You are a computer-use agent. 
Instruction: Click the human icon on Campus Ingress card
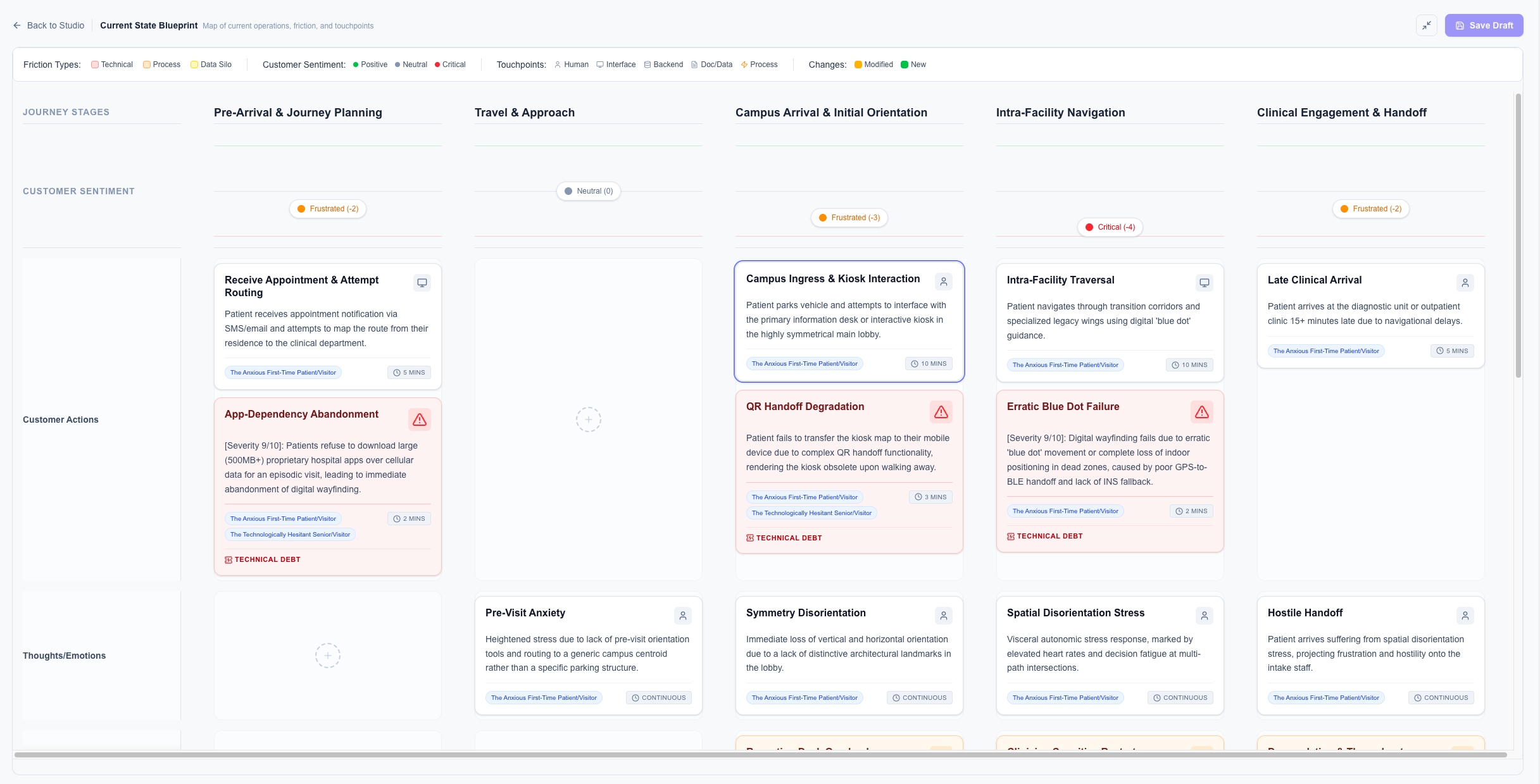(x=943, y=282)
